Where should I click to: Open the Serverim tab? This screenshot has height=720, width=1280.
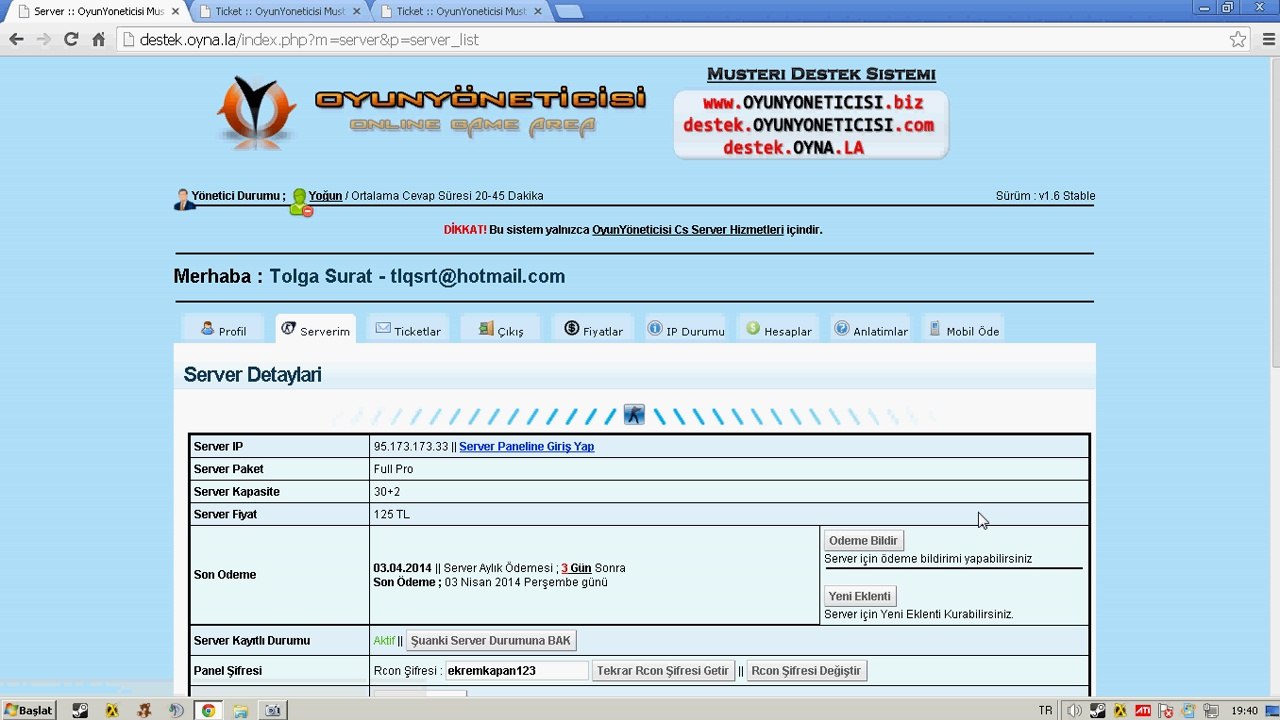pyautogui.click(x=315, y=329)
